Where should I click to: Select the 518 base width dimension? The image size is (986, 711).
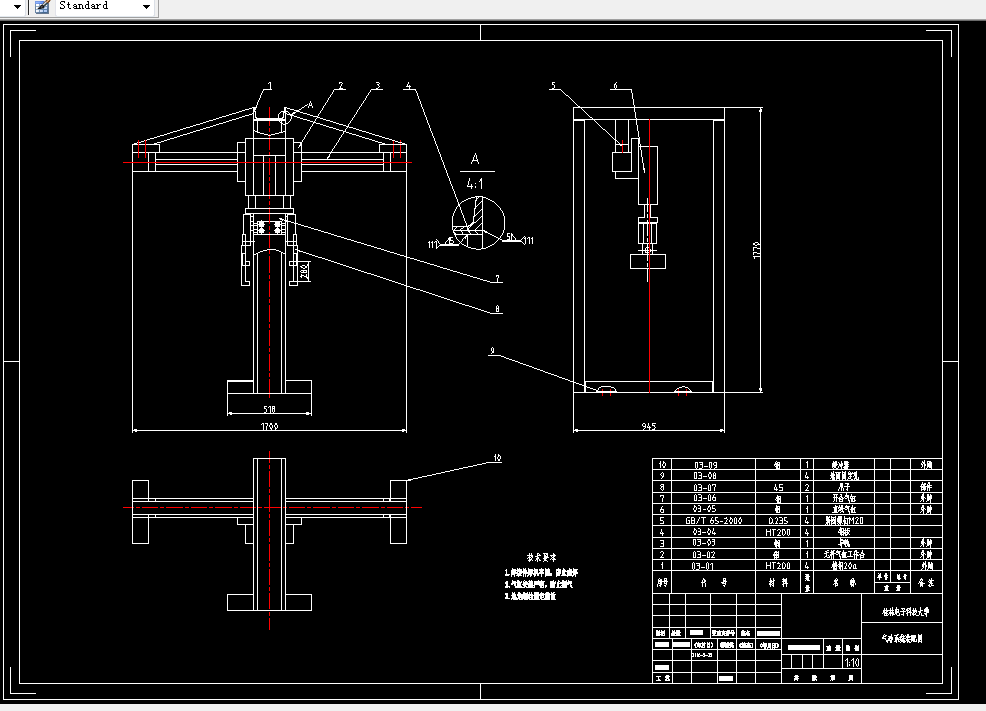[269, 409]
